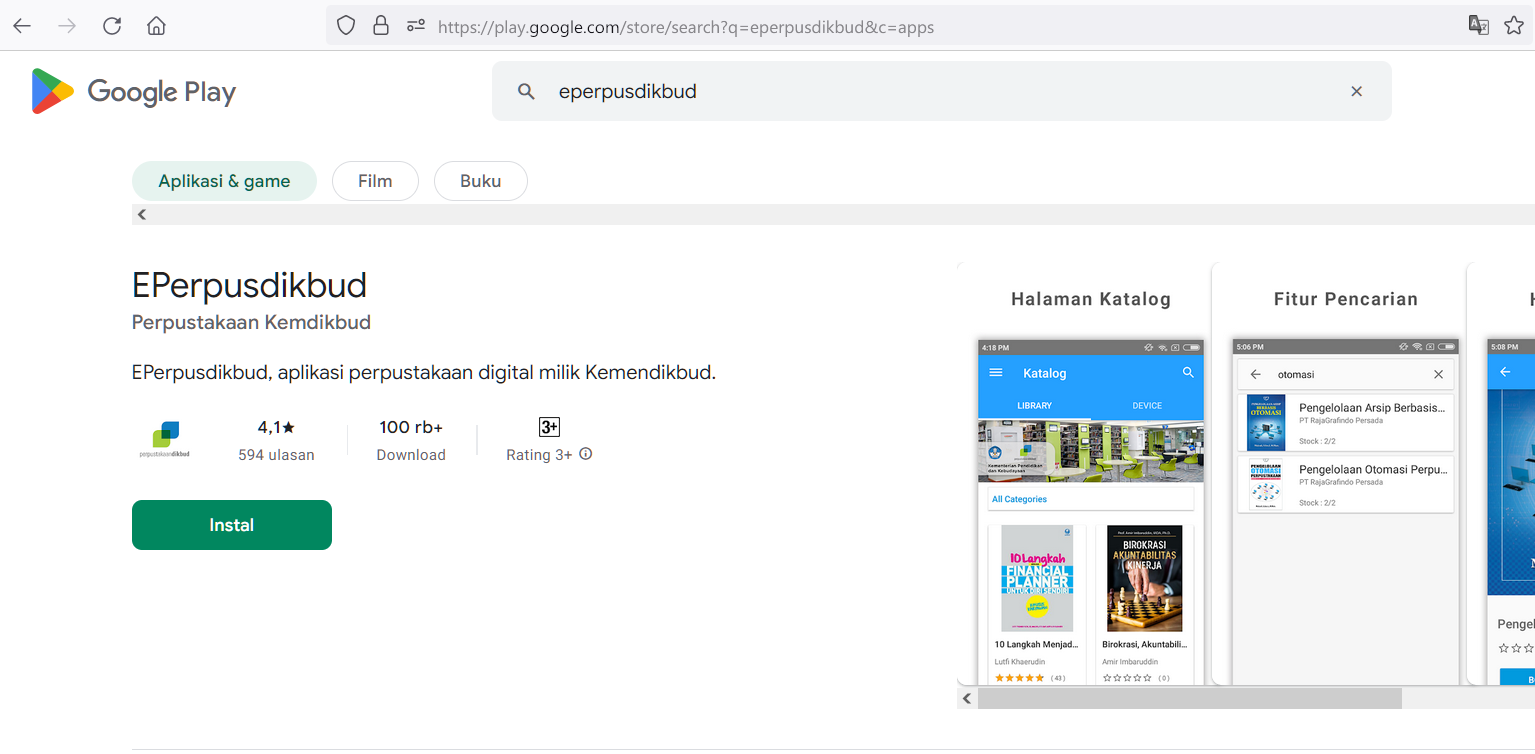Screen dimensions: 1535x754
Task: Click the app description mentioning Kemendikbud
Action: click(x=424, y=372)
